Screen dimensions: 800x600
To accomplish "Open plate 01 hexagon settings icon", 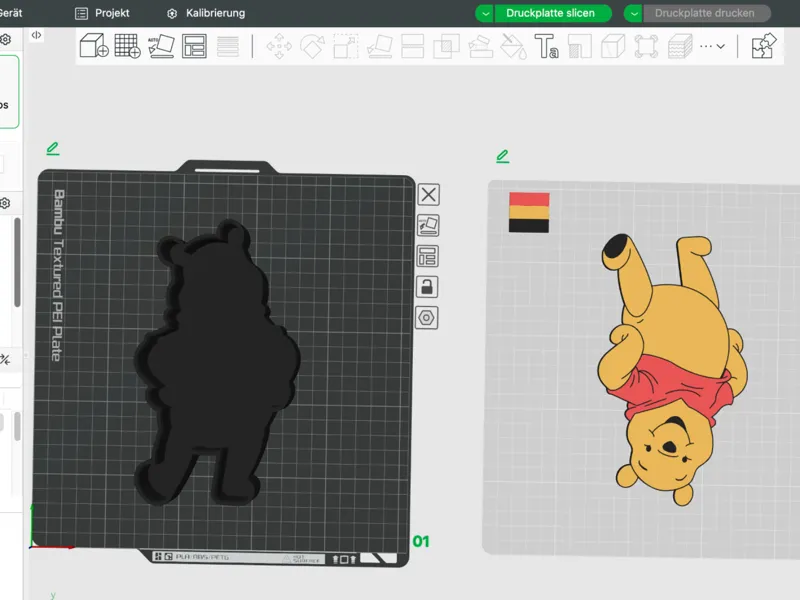I will pos(427,318).
